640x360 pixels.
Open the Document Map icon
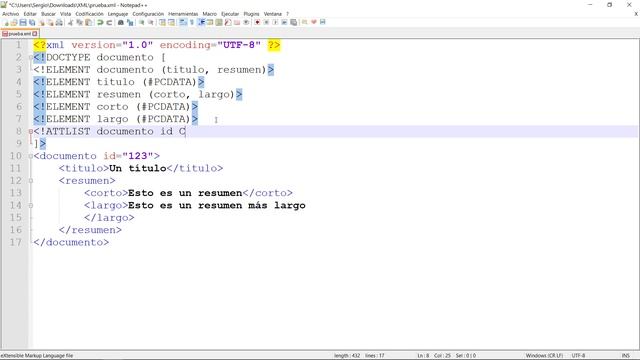219,22
